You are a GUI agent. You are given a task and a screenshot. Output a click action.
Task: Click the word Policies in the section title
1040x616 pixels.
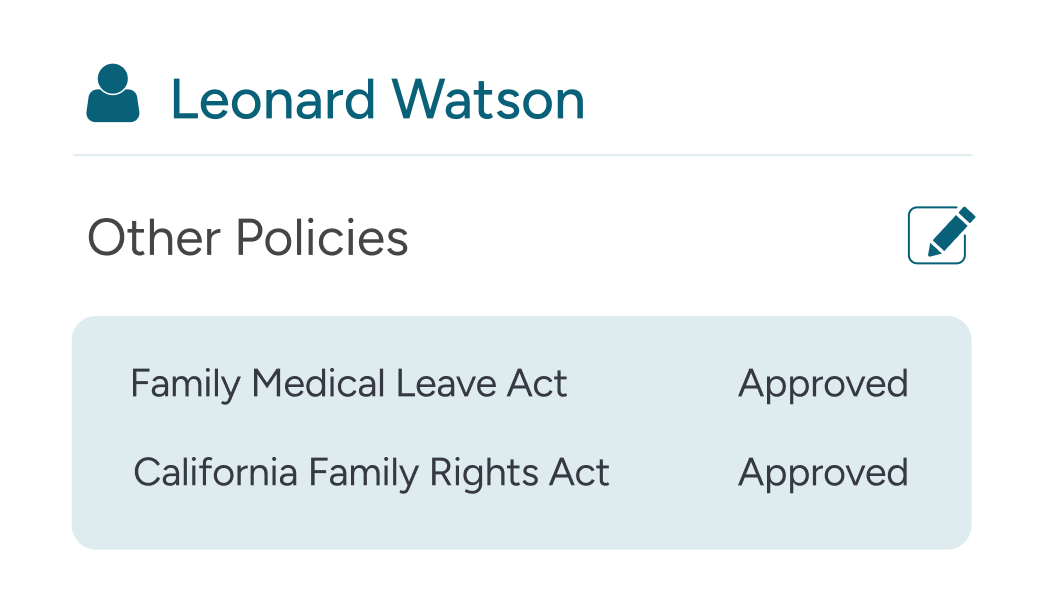pyautogui.click(x=322, y=237)
